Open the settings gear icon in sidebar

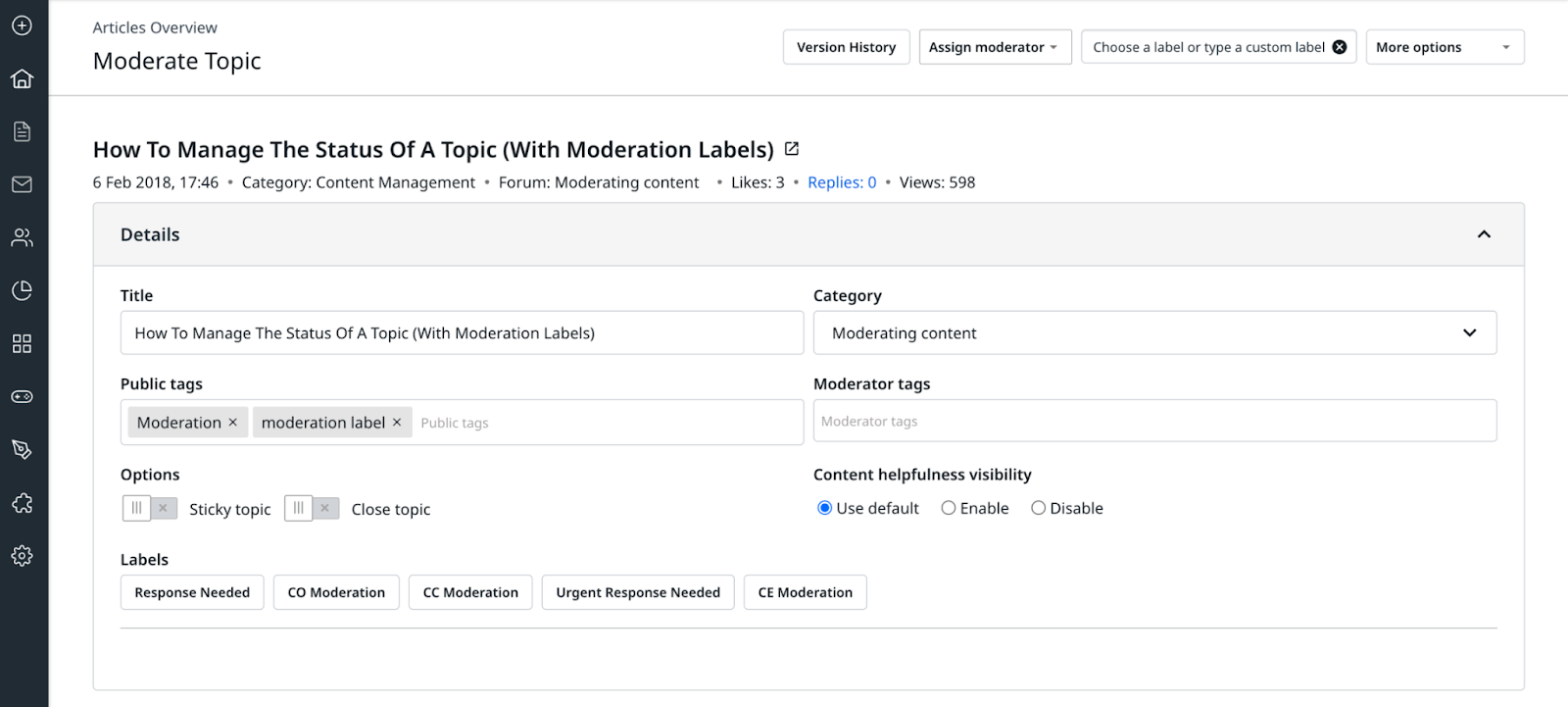22,556
